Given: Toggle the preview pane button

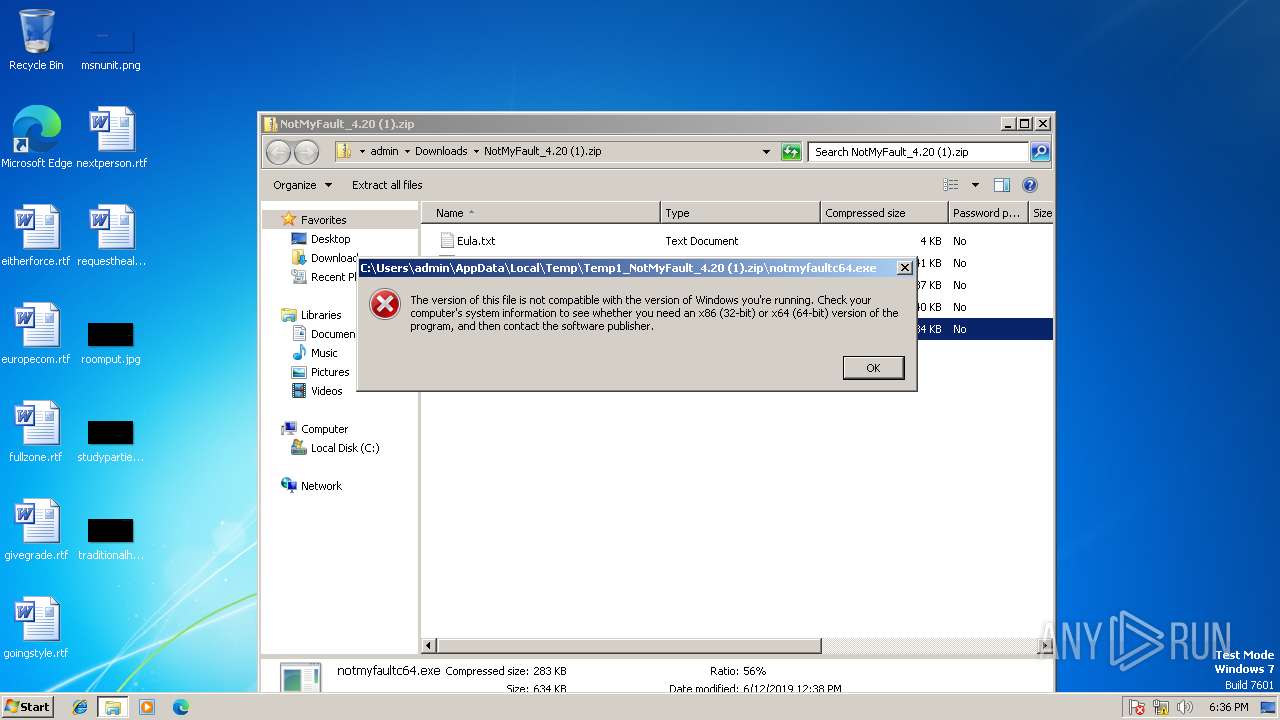Looking at the screenshot, I should pyautogui.click(x=1002, y=185).
